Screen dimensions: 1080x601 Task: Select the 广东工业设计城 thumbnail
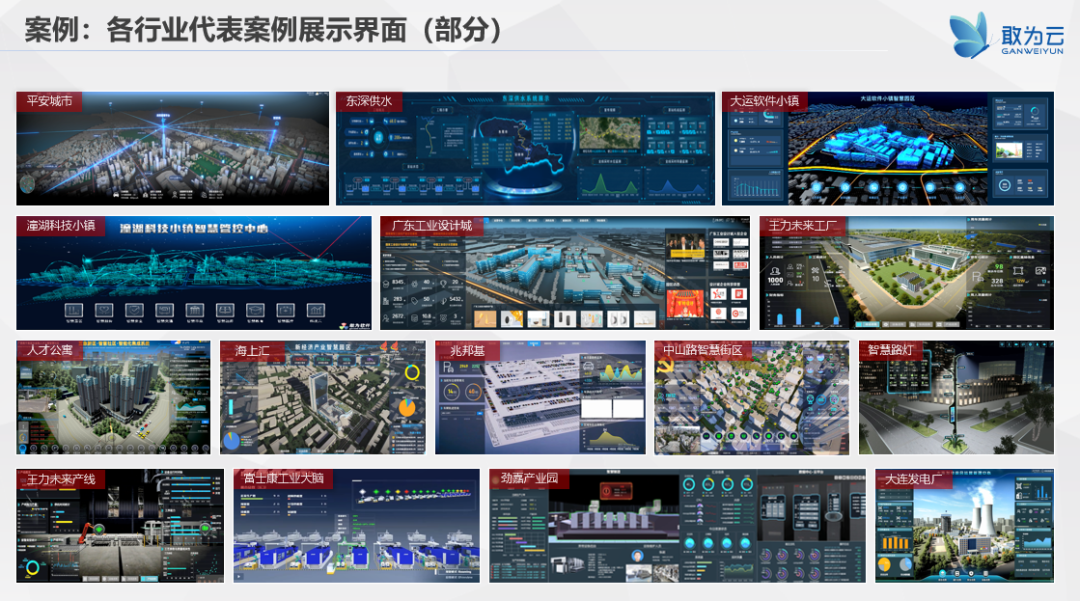click(565, 273)
